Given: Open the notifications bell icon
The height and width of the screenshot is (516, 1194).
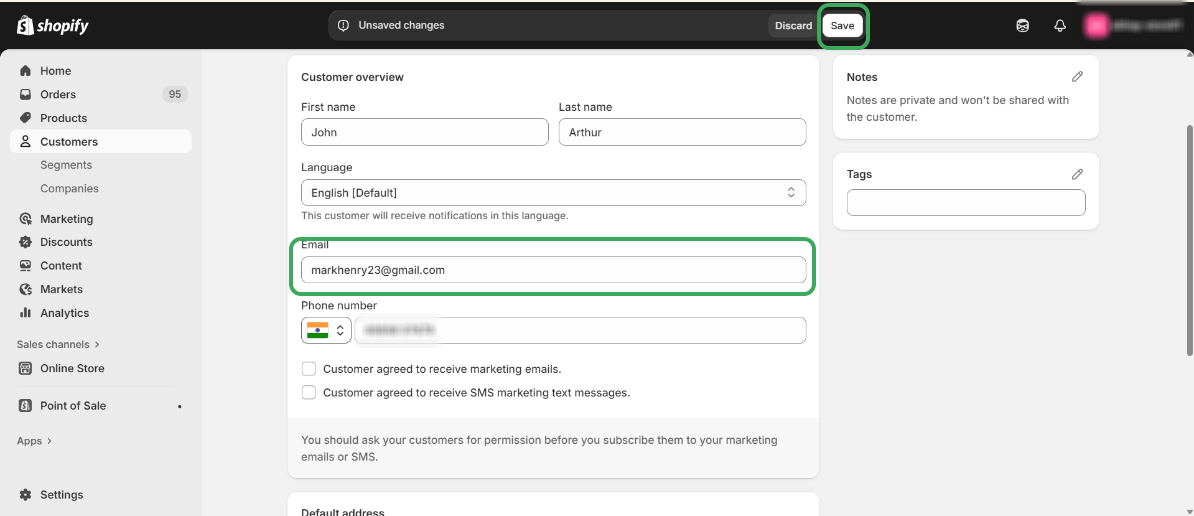Looking at the screenshot, I should 1060,26.
